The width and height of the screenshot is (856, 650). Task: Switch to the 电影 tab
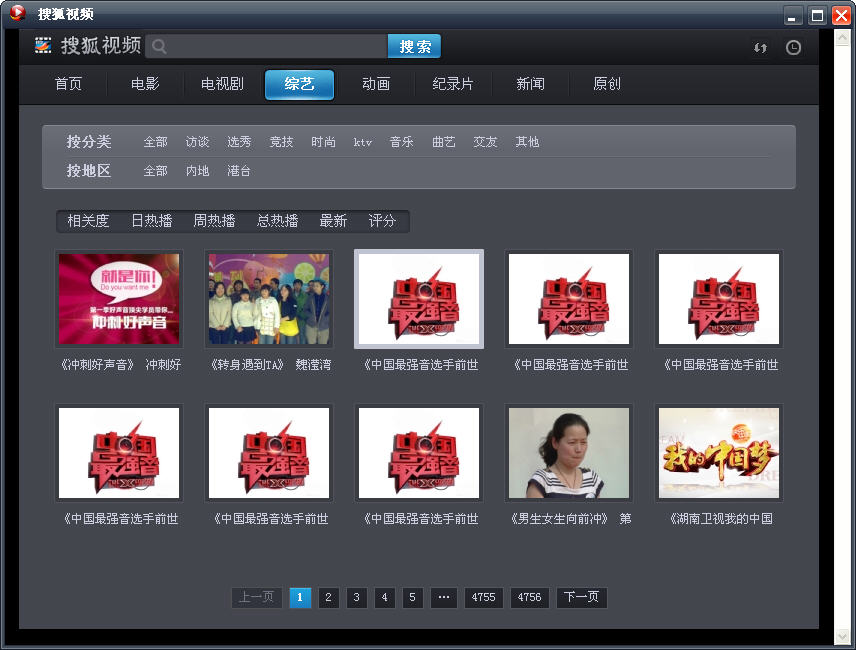tap(145, 84)
